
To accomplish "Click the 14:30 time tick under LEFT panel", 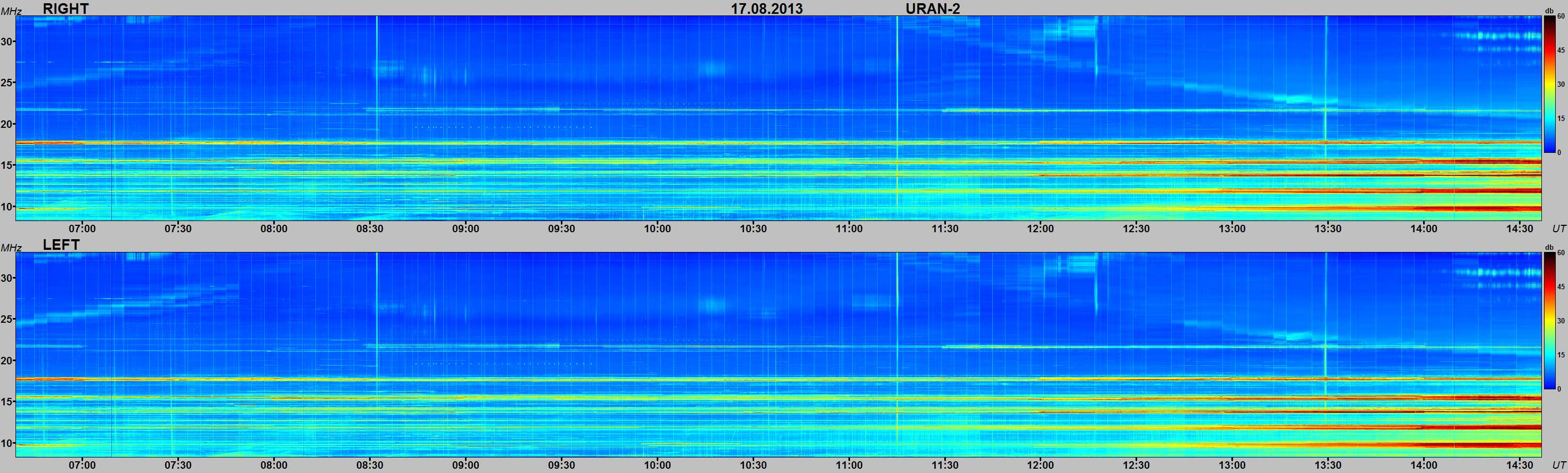I will click(x=1520, y=465).
